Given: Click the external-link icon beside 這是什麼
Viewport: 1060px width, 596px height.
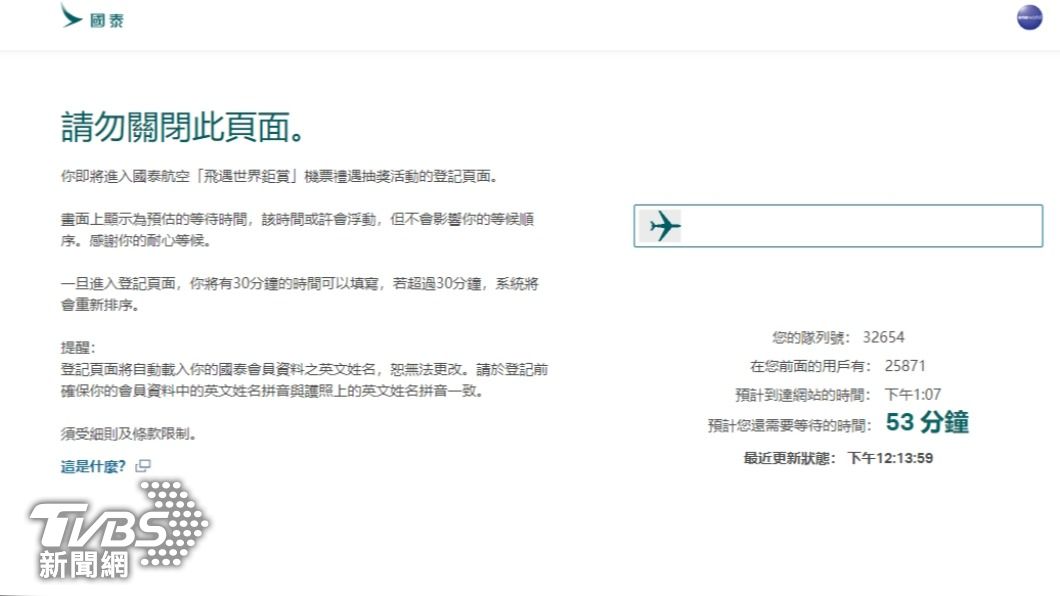Looking at the screenshot, I should (143, 466).
